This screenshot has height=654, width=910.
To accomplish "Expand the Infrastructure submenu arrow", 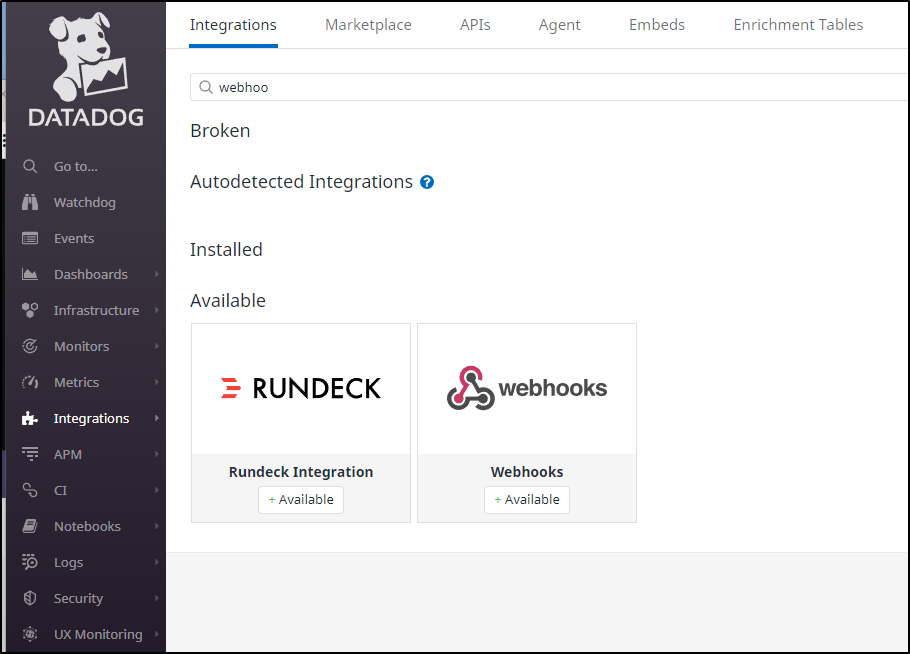I will pyautogui.click(x=157, y=310).
